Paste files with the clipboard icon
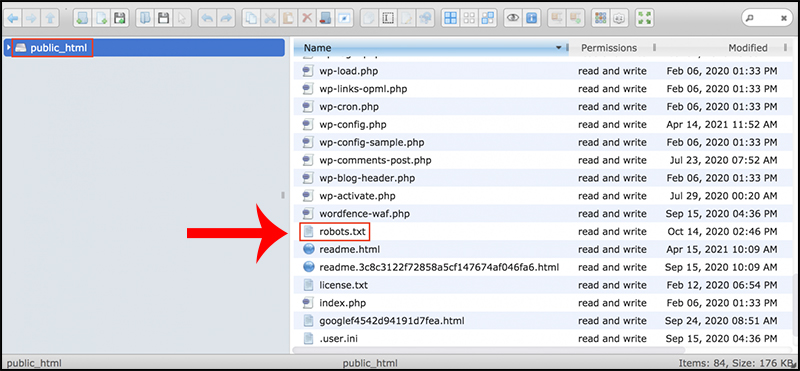Viewport: 800px width, 371px height. tap(288, 19)
